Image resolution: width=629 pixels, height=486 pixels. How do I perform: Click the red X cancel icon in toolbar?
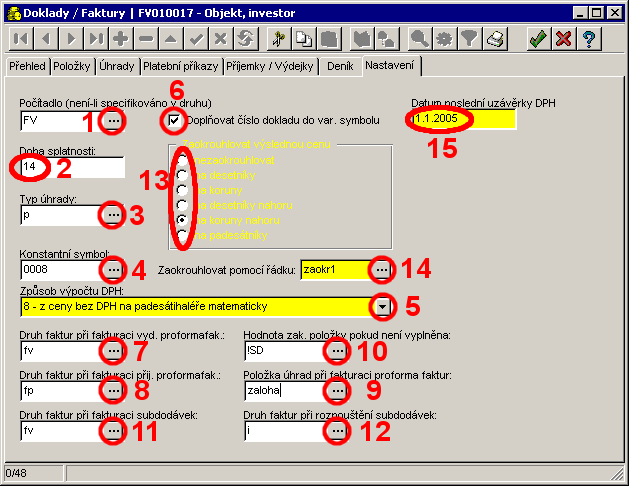tap(564, 39)
